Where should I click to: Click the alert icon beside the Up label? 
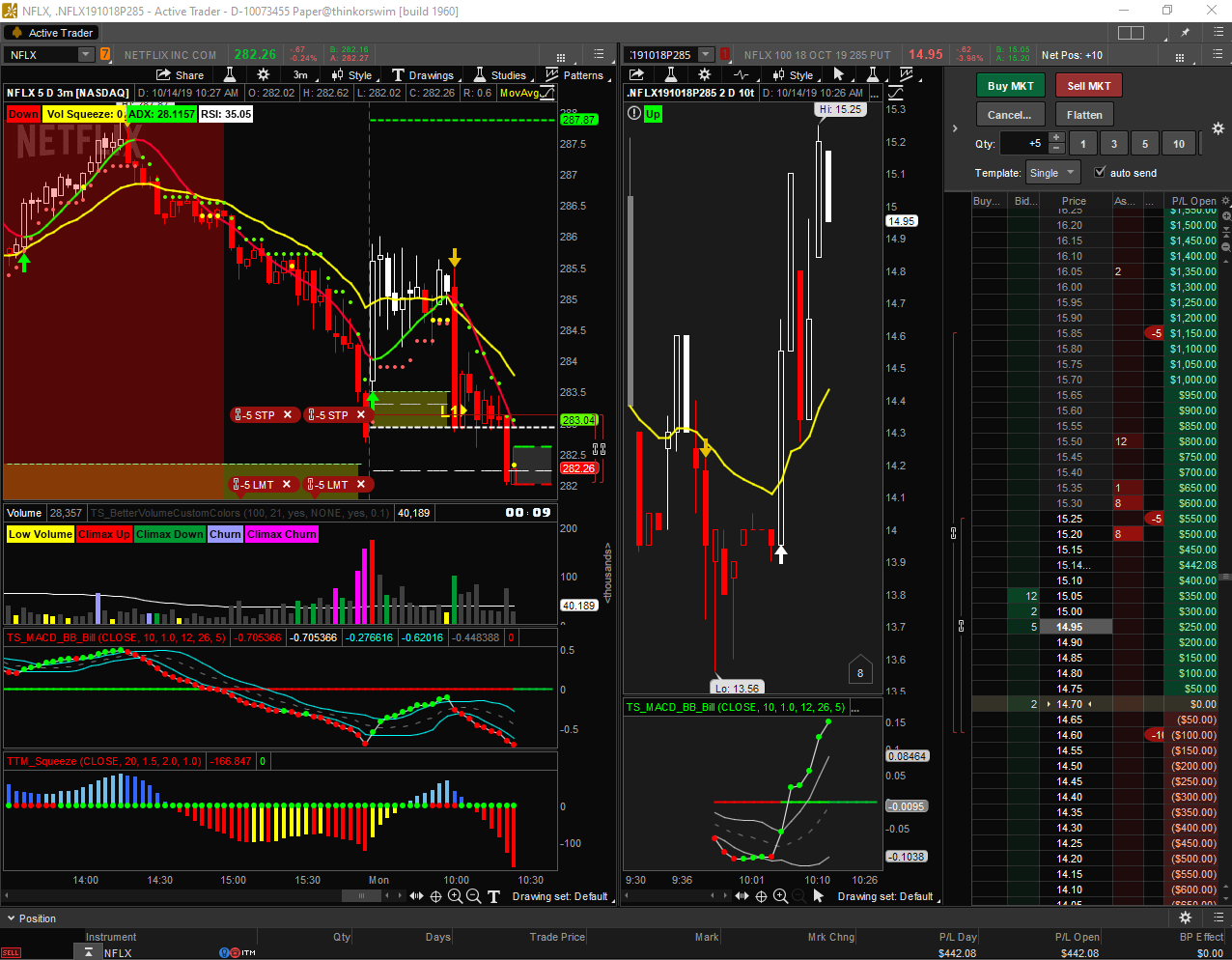point(633,113)
